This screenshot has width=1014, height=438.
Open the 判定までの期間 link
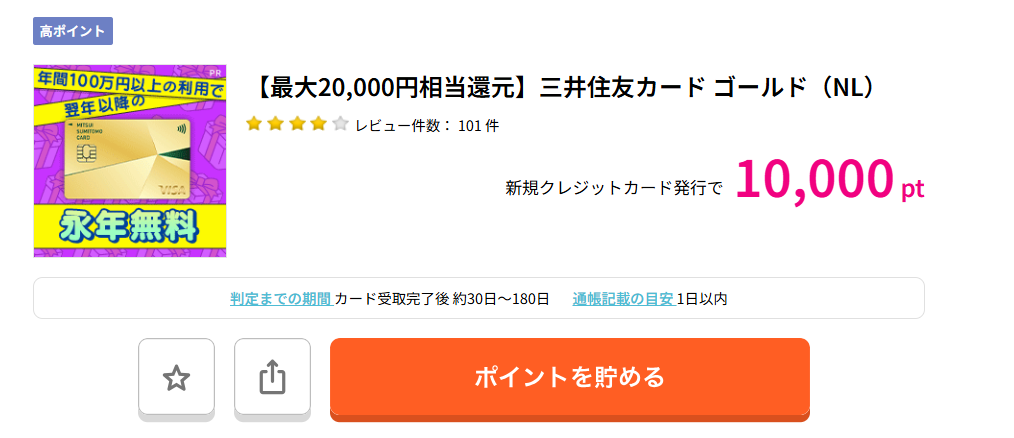click(281, 299)
